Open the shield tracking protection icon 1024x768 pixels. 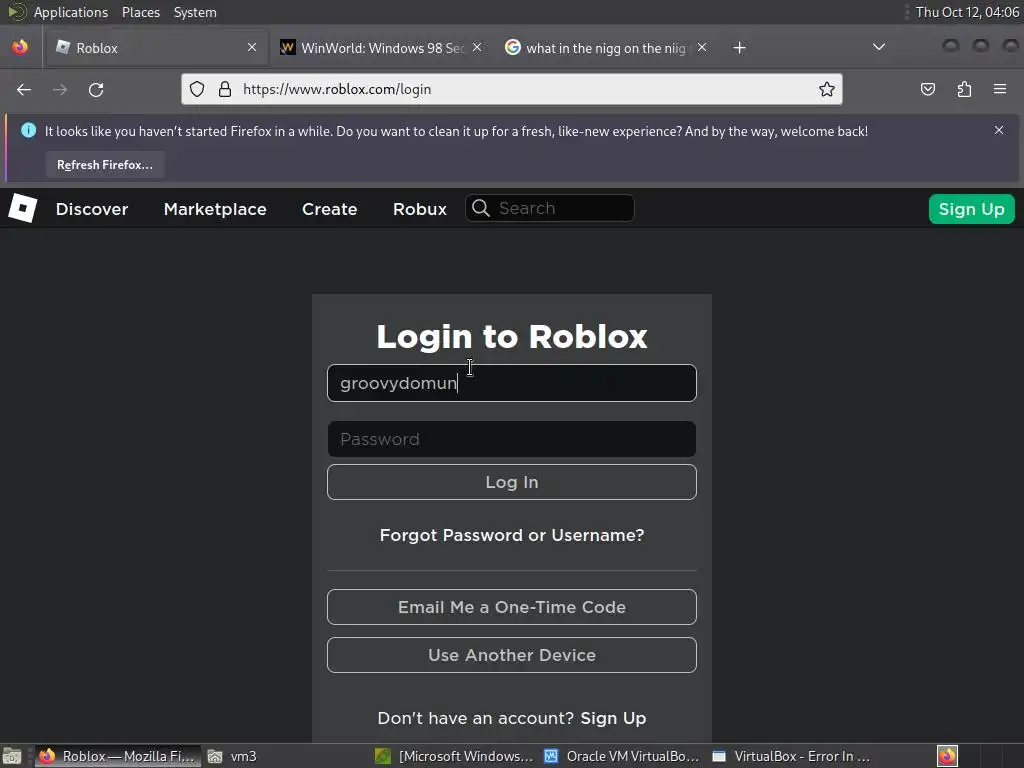tap(197, 89)
